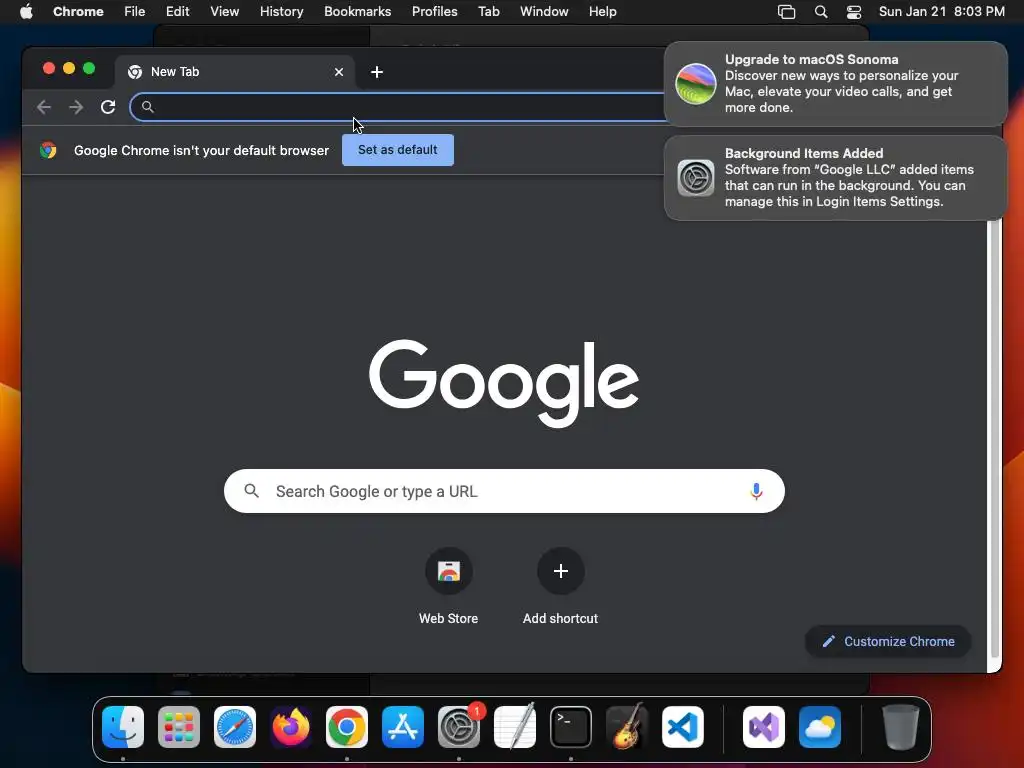Viewport: 1024px width, 768px height.
Task: Click the Add shortcut button
Action: (560, 586)
